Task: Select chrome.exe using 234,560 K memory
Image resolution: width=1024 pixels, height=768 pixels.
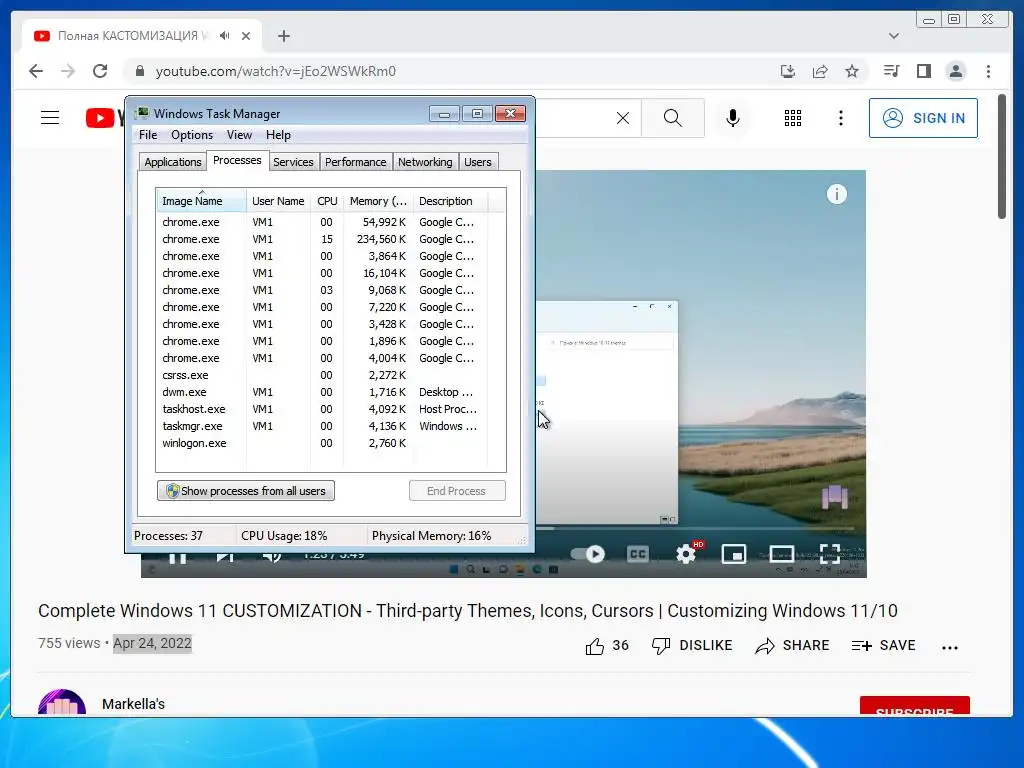Action: pyautogui.click(x=322, y=239)
